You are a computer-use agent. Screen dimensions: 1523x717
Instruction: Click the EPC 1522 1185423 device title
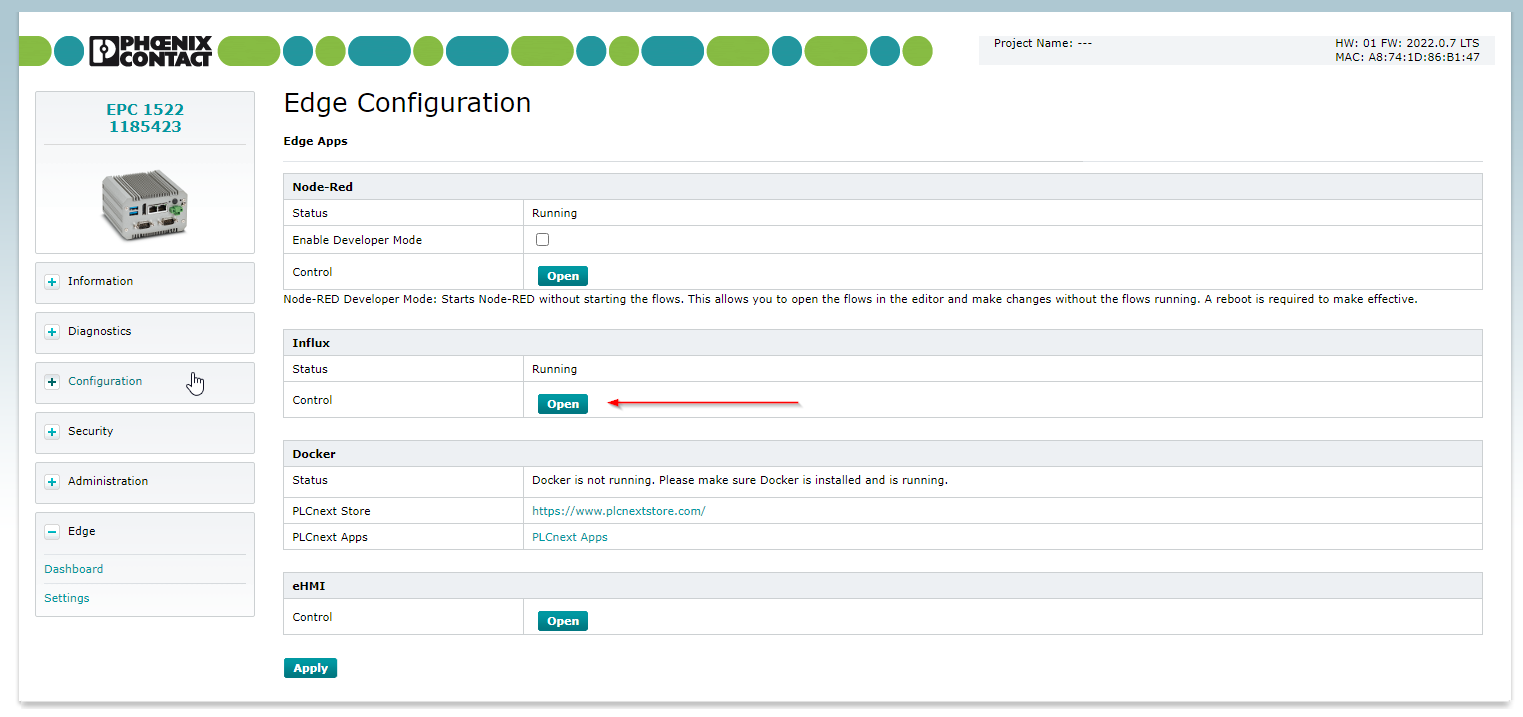[x=145, y=118]
